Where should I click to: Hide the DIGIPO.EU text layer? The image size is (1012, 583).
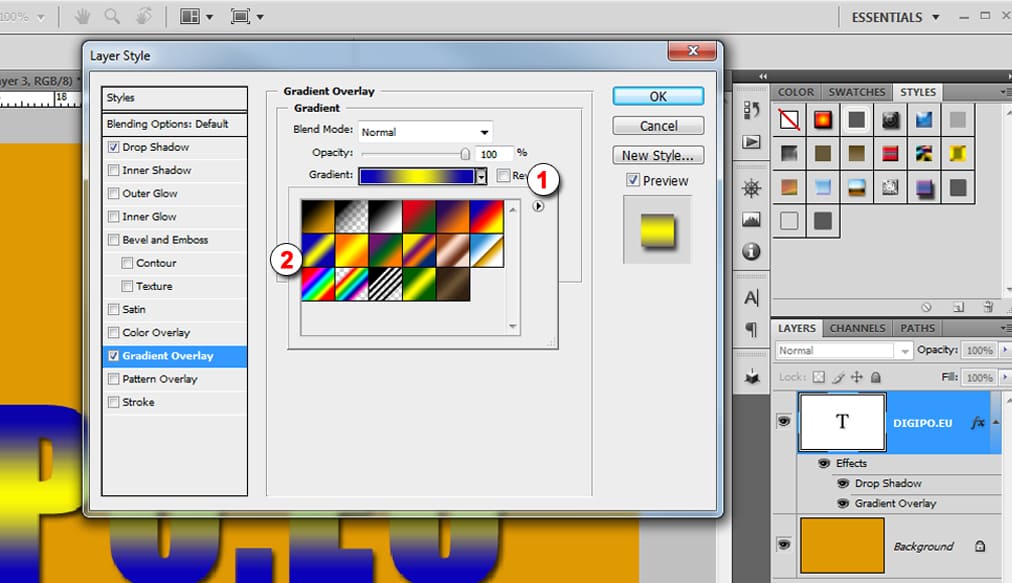click(784, 422)
